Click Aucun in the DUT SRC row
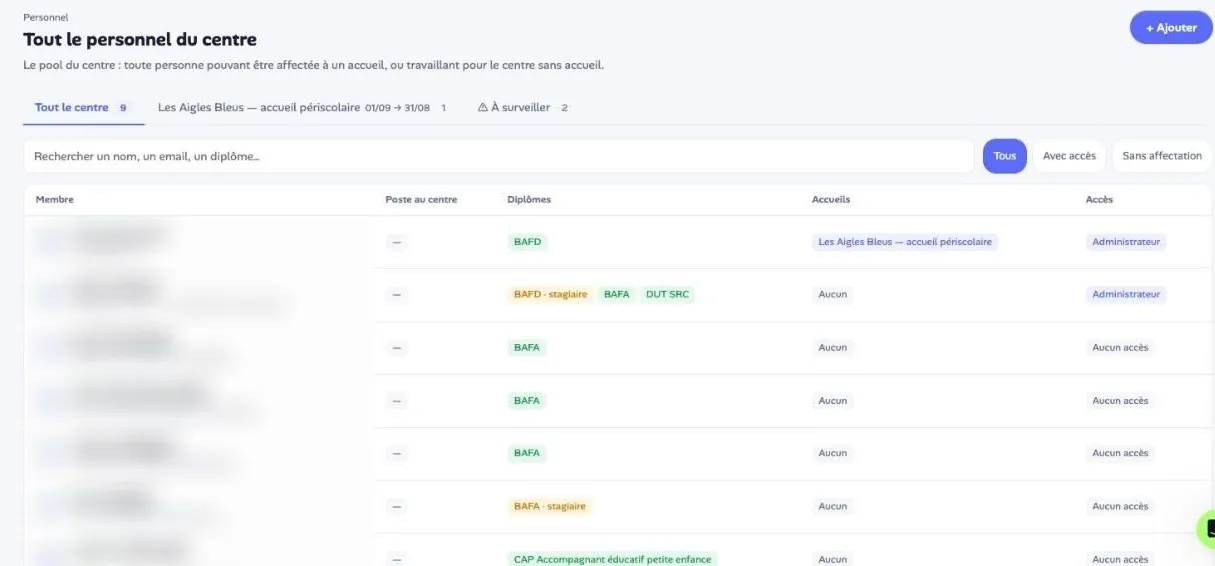 (832, 295)
